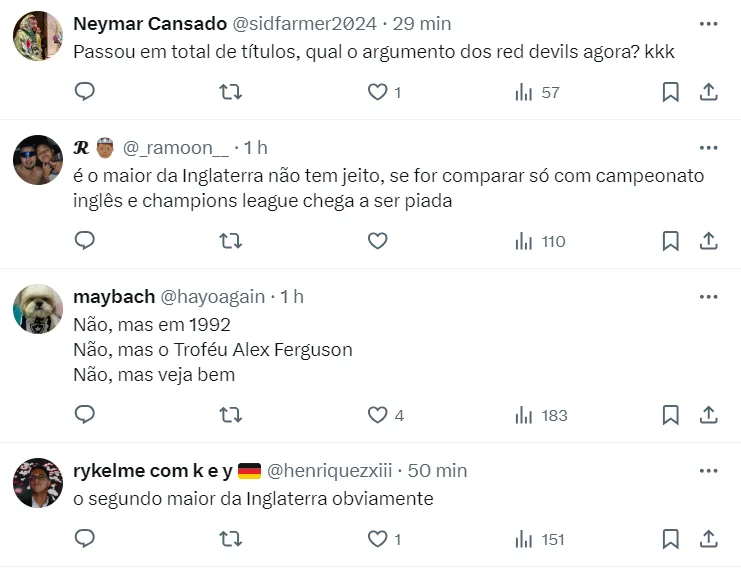Screen dimensions: 741x573
Task: Like maybach's tweet with 4 likes
Action: click(378, 415)
